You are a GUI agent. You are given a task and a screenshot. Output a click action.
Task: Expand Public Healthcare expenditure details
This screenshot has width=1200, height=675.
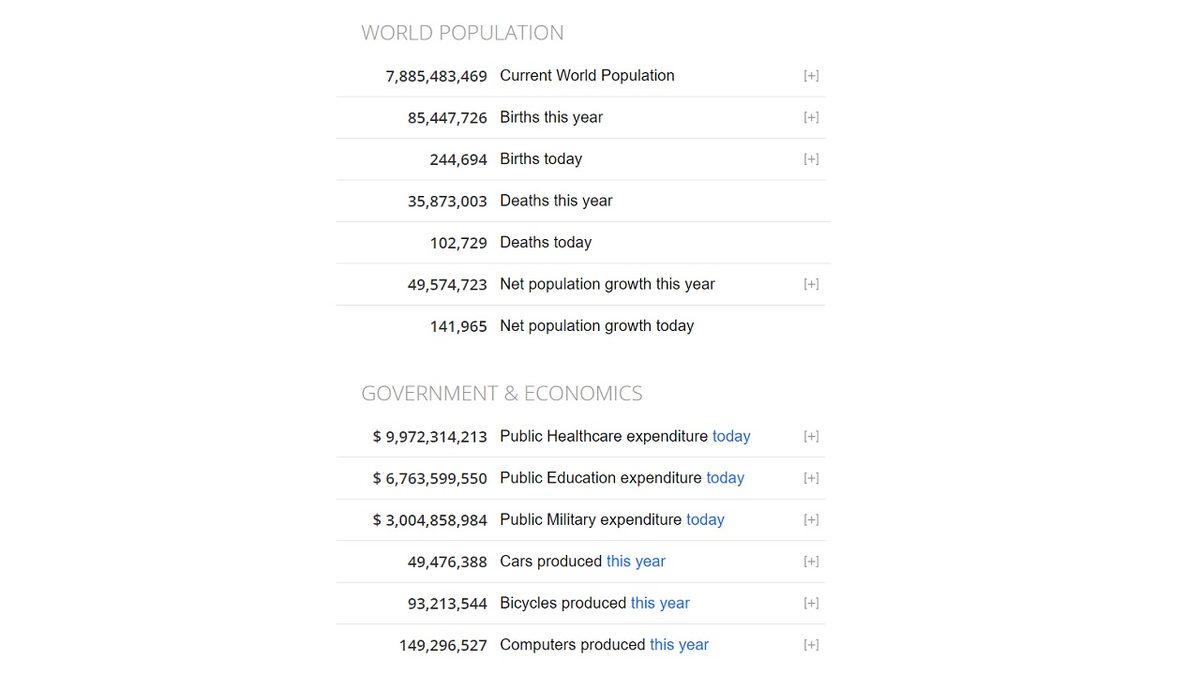click(811, 437)
